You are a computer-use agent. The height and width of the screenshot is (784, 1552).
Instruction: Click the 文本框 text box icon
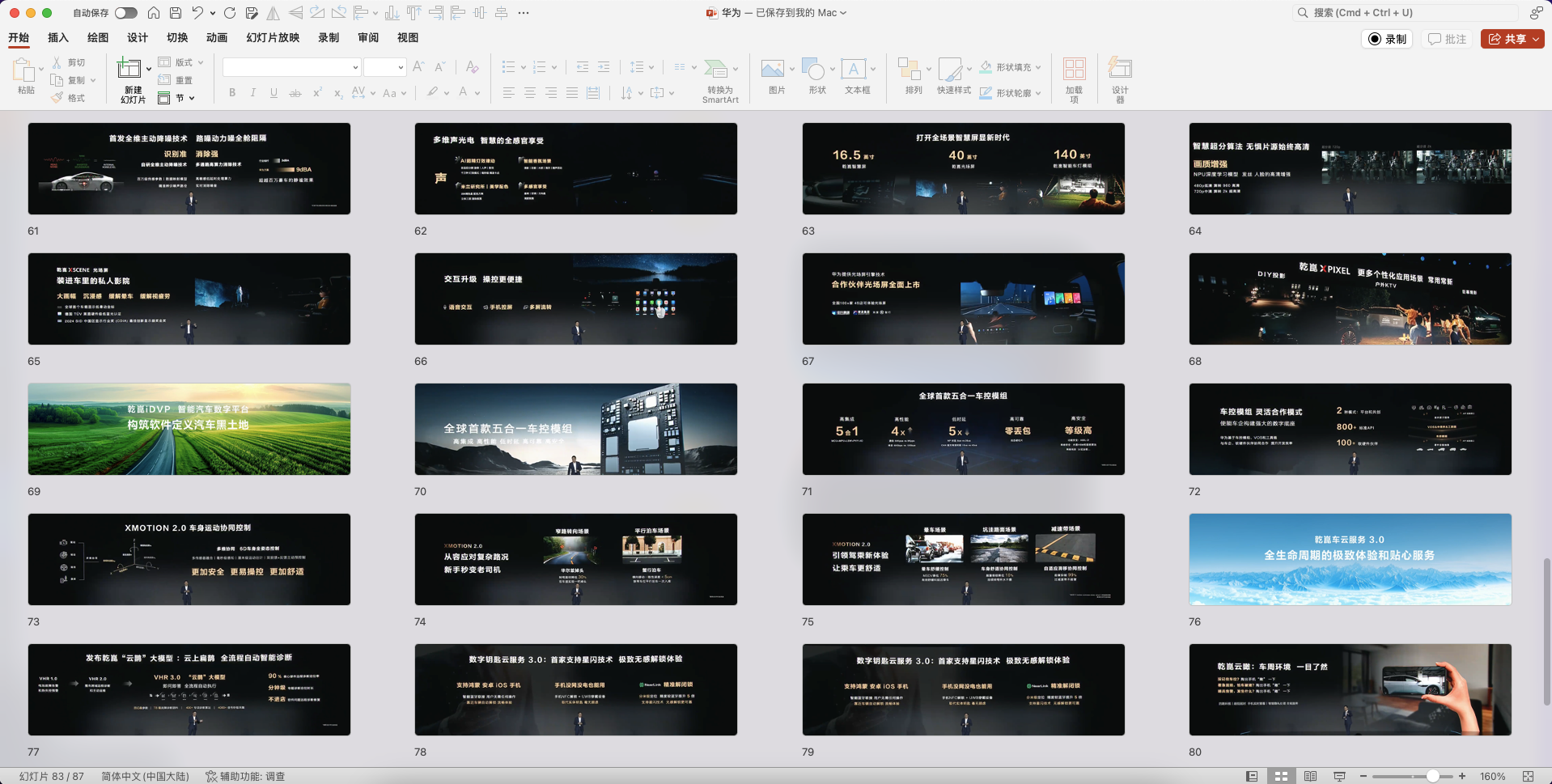pyautogui.click(x=854, y=69)
